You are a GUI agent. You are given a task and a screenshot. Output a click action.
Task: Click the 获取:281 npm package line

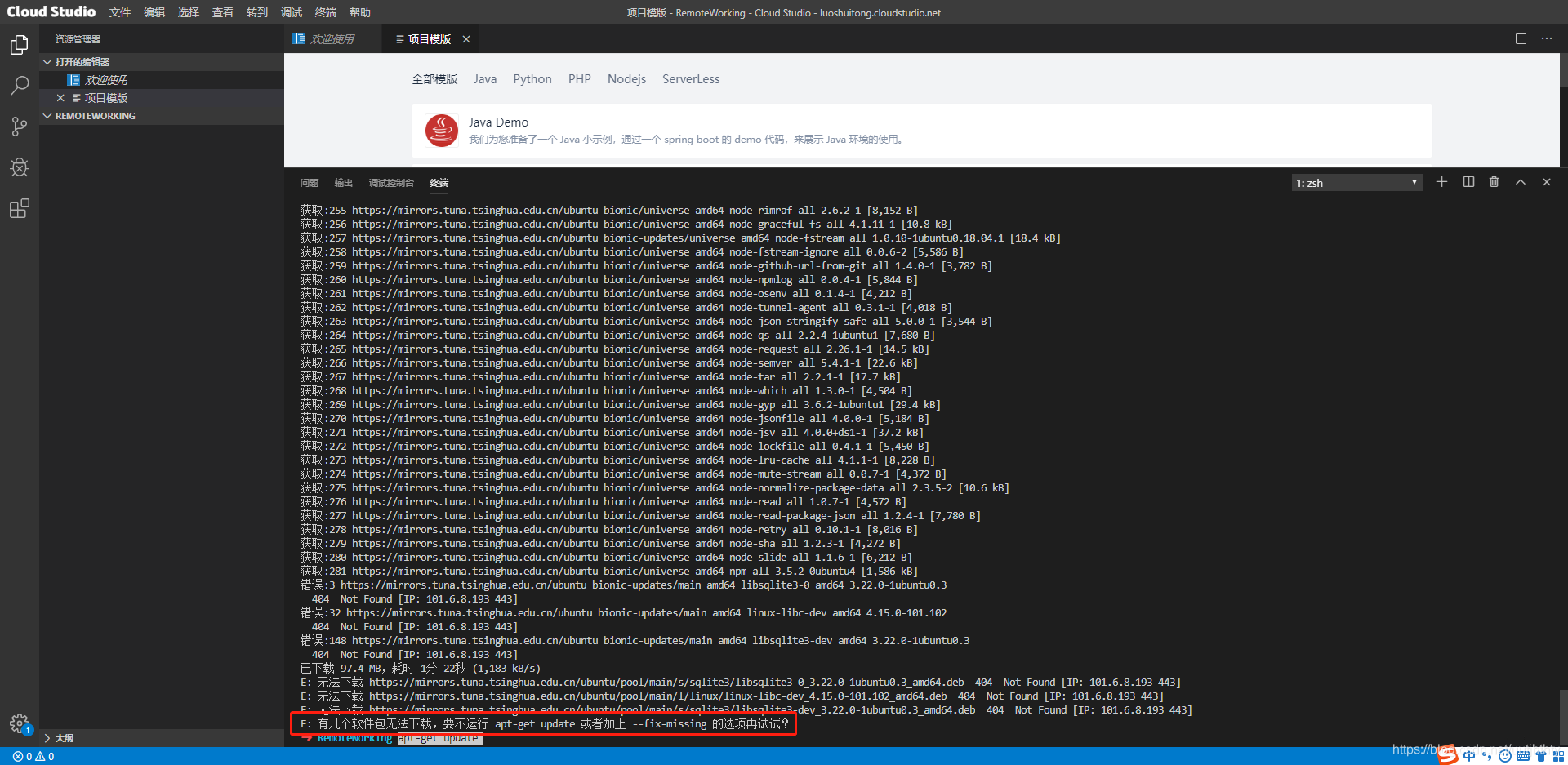pos(608,572)
